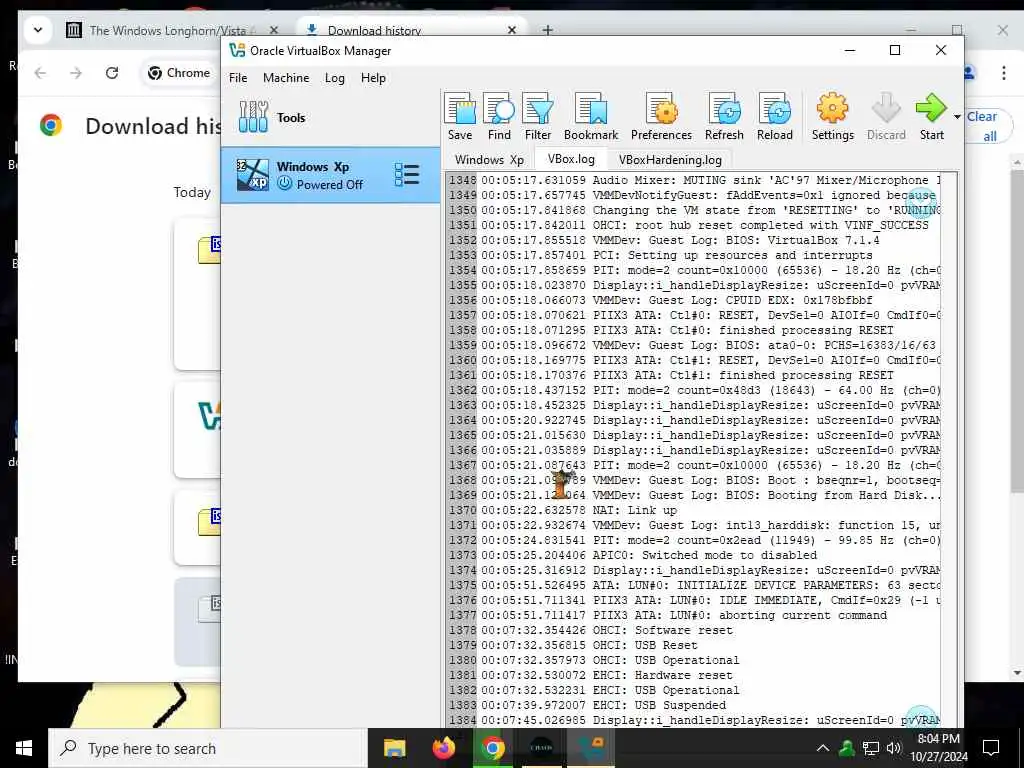This screenshot has width=1024, height=768.
Task: Switch to the VBoxHardening.log tab
Action: [x=670, y=159]
